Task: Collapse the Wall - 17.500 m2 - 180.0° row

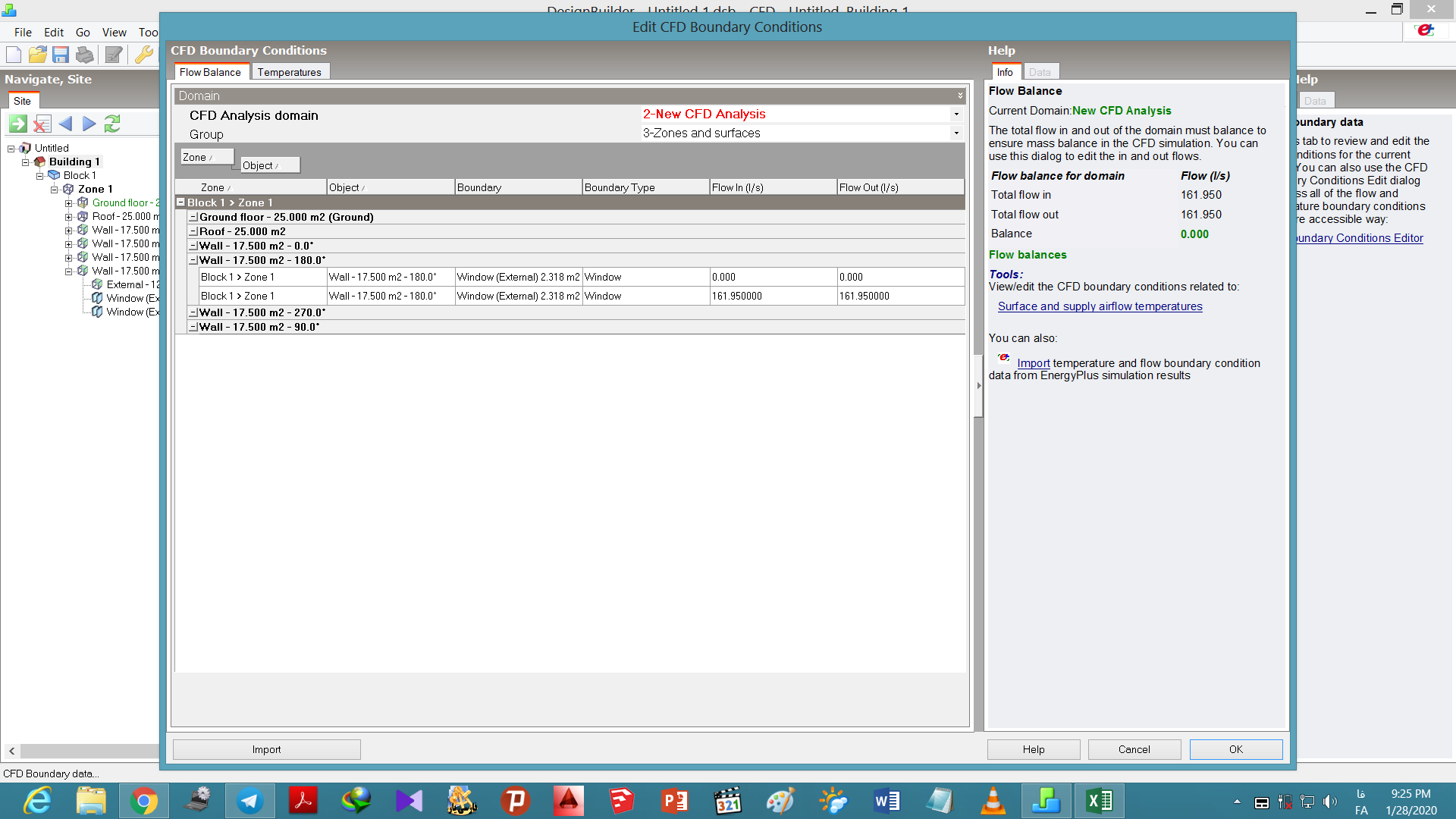Action: pos(193,261)
